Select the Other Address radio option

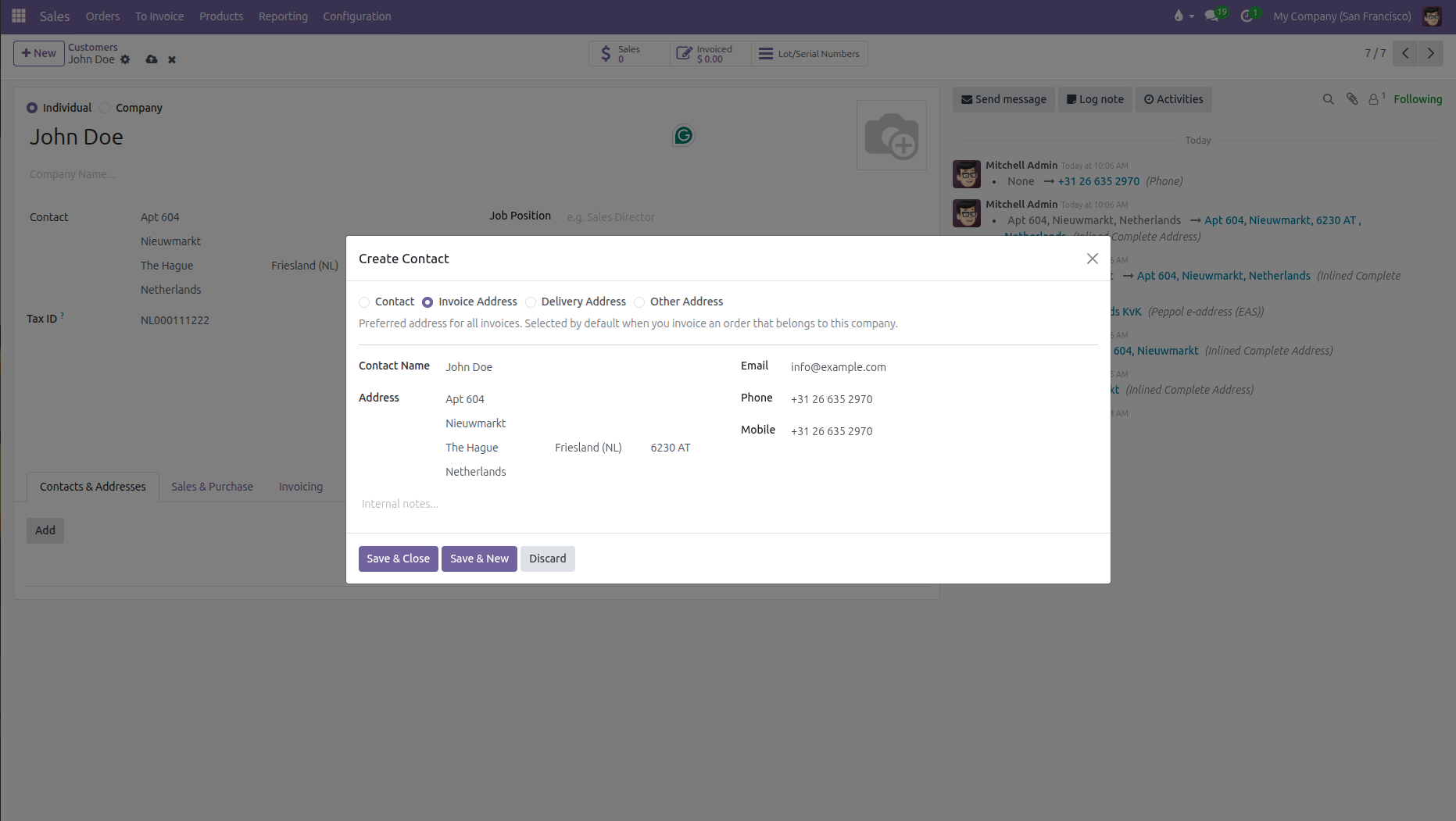point(639,302)
